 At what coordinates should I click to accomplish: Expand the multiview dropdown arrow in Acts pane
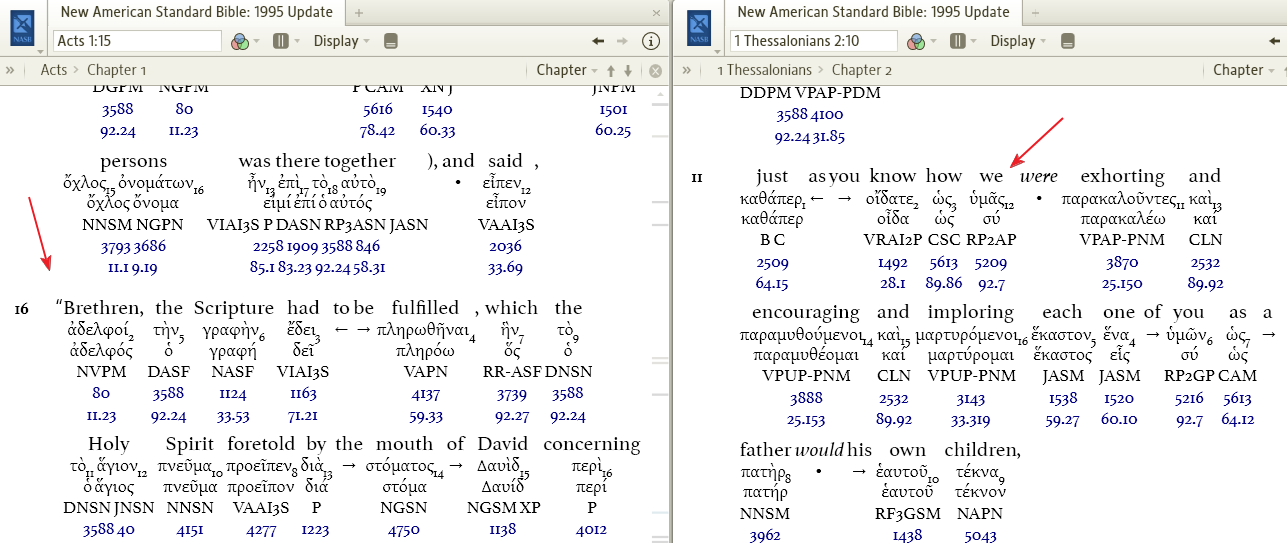coord(298,42)
